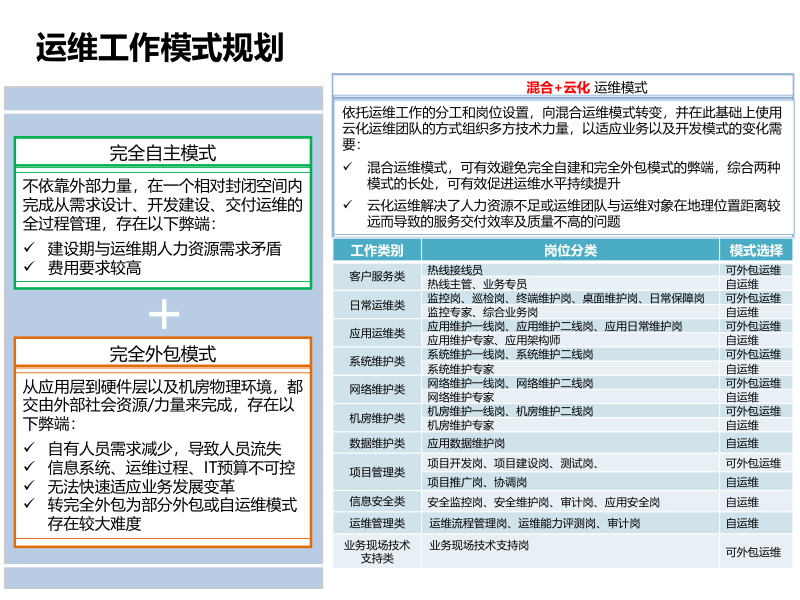Select the 应用运维类 category cell
This screenshot has width=800, height=600.
tap(377, 333)
